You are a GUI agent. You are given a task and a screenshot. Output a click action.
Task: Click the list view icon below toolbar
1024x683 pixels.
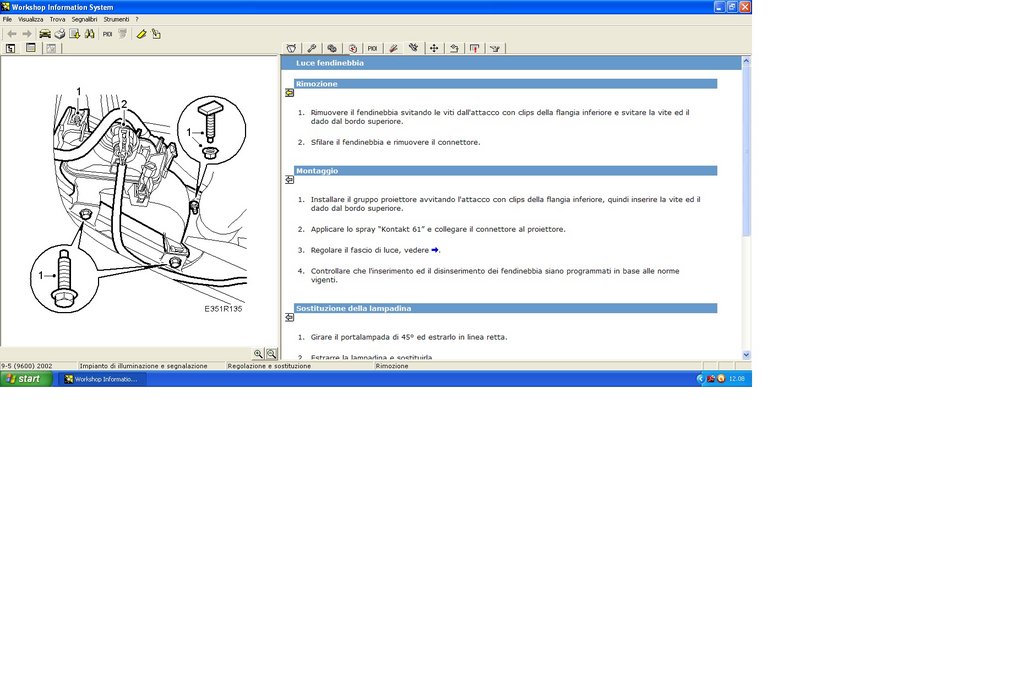point(31,48)
